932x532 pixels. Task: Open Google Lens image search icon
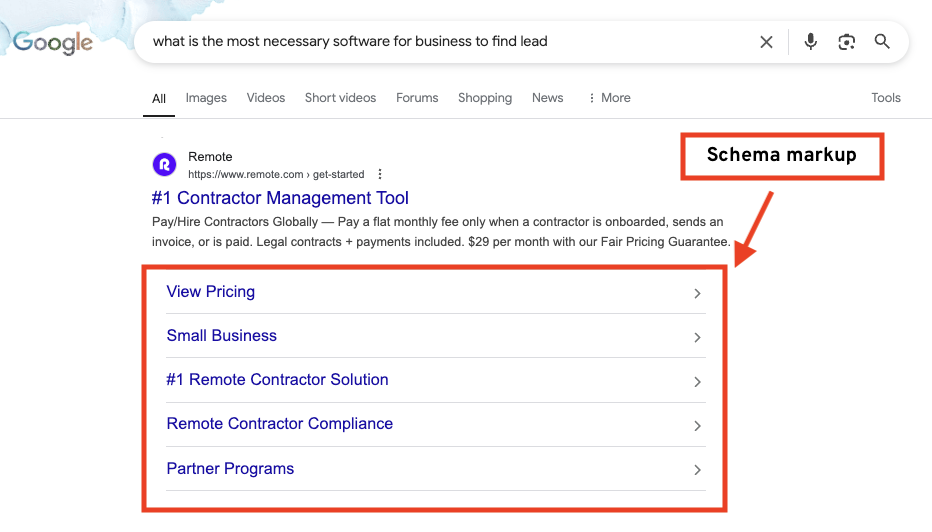tap(846, 42)
